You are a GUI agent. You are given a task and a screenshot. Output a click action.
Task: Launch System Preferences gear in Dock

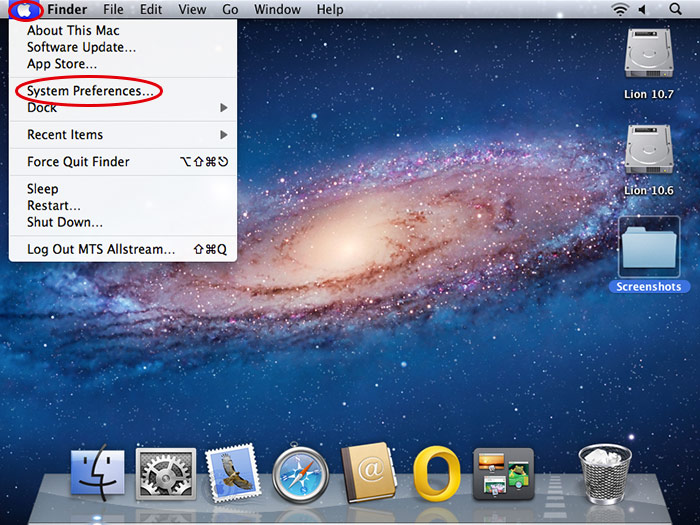pos(166,474)
